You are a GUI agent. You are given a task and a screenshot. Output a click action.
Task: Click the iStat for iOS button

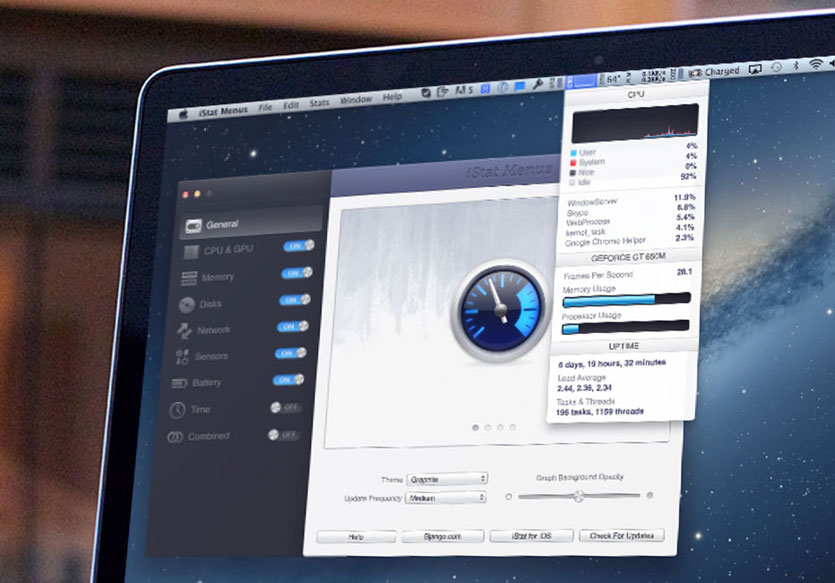531,535
